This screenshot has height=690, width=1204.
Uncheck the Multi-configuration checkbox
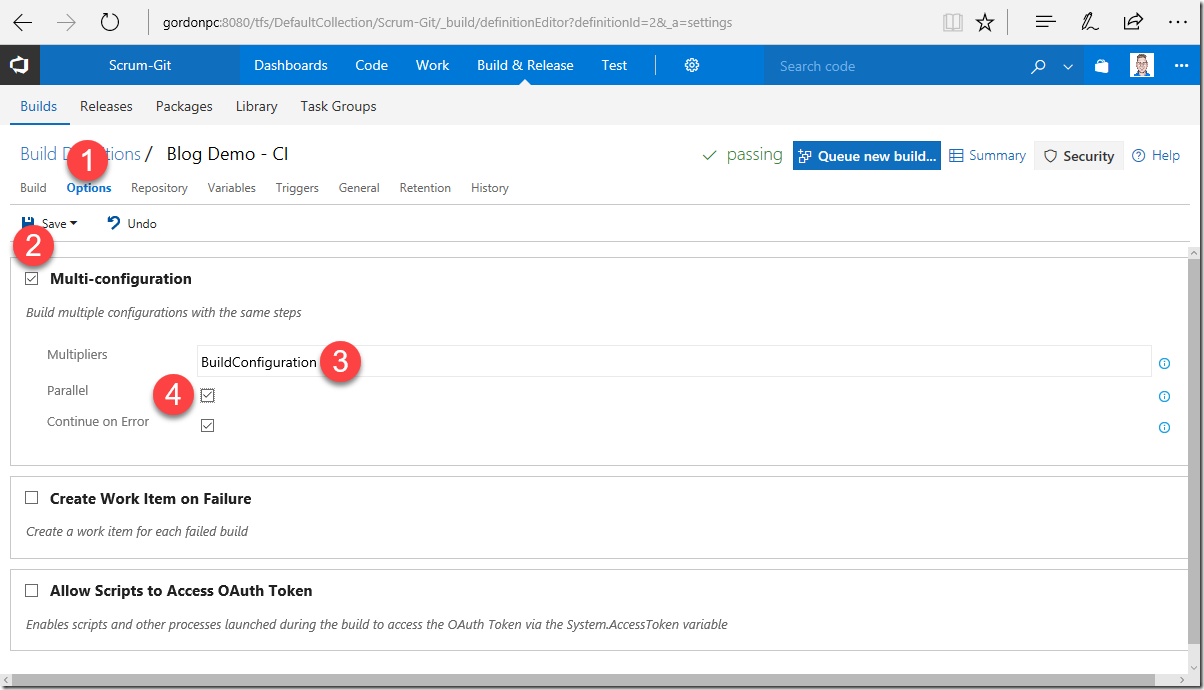tap(32, 279)
